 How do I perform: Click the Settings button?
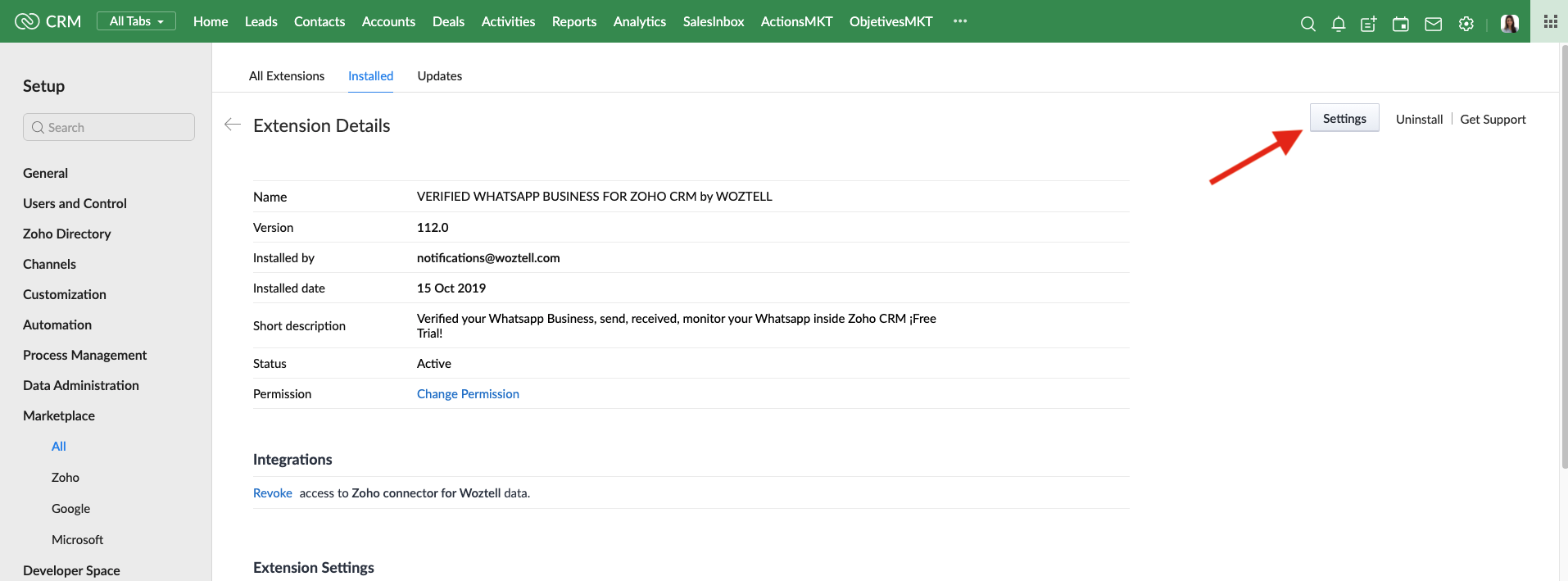tap(1344, 118)
